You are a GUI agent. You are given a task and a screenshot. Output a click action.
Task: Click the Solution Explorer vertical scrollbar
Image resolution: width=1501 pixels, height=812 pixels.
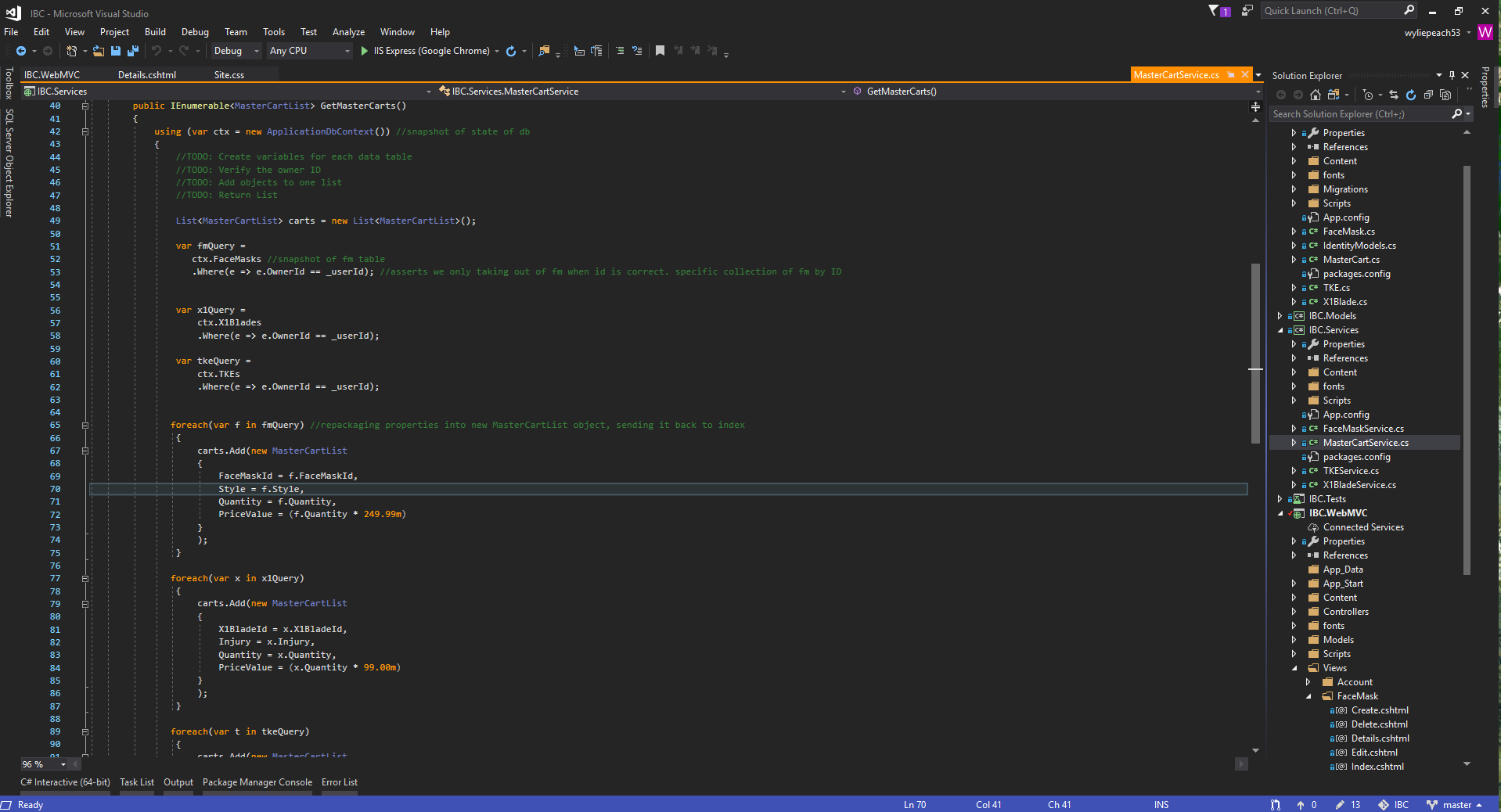tap(1467, 369)
